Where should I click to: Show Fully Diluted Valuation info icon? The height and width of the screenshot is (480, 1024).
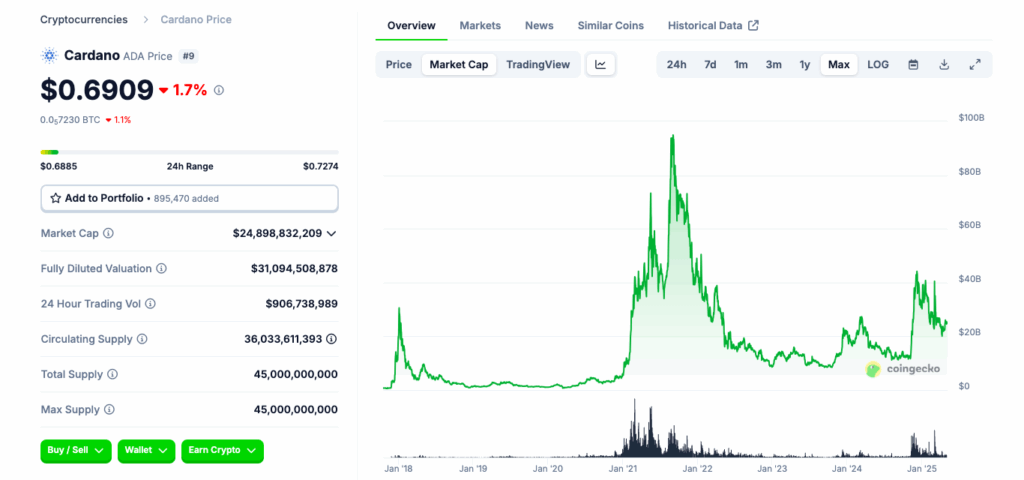click(161, 268)
